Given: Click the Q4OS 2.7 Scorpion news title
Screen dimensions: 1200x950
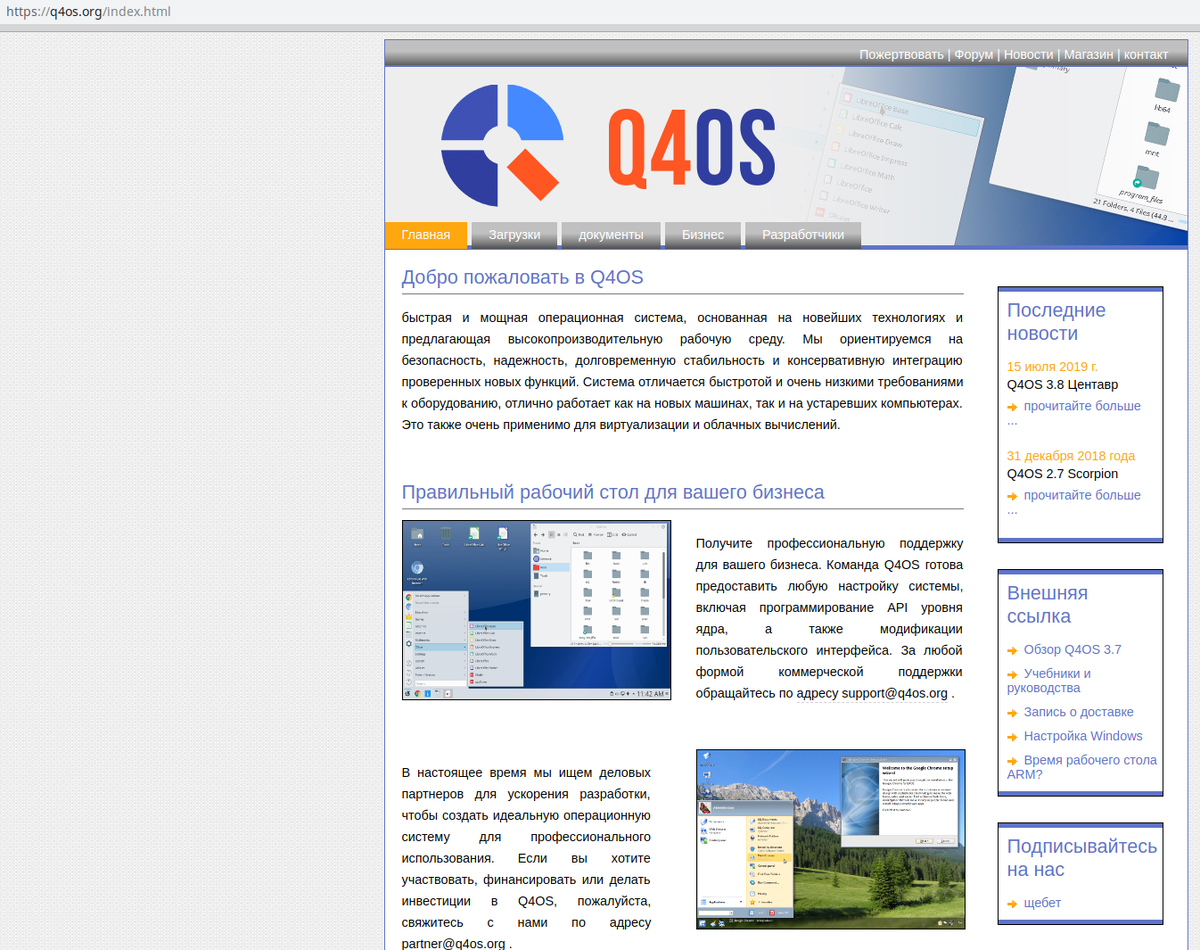Looking at the screenshot, I should click(1062, 474).
